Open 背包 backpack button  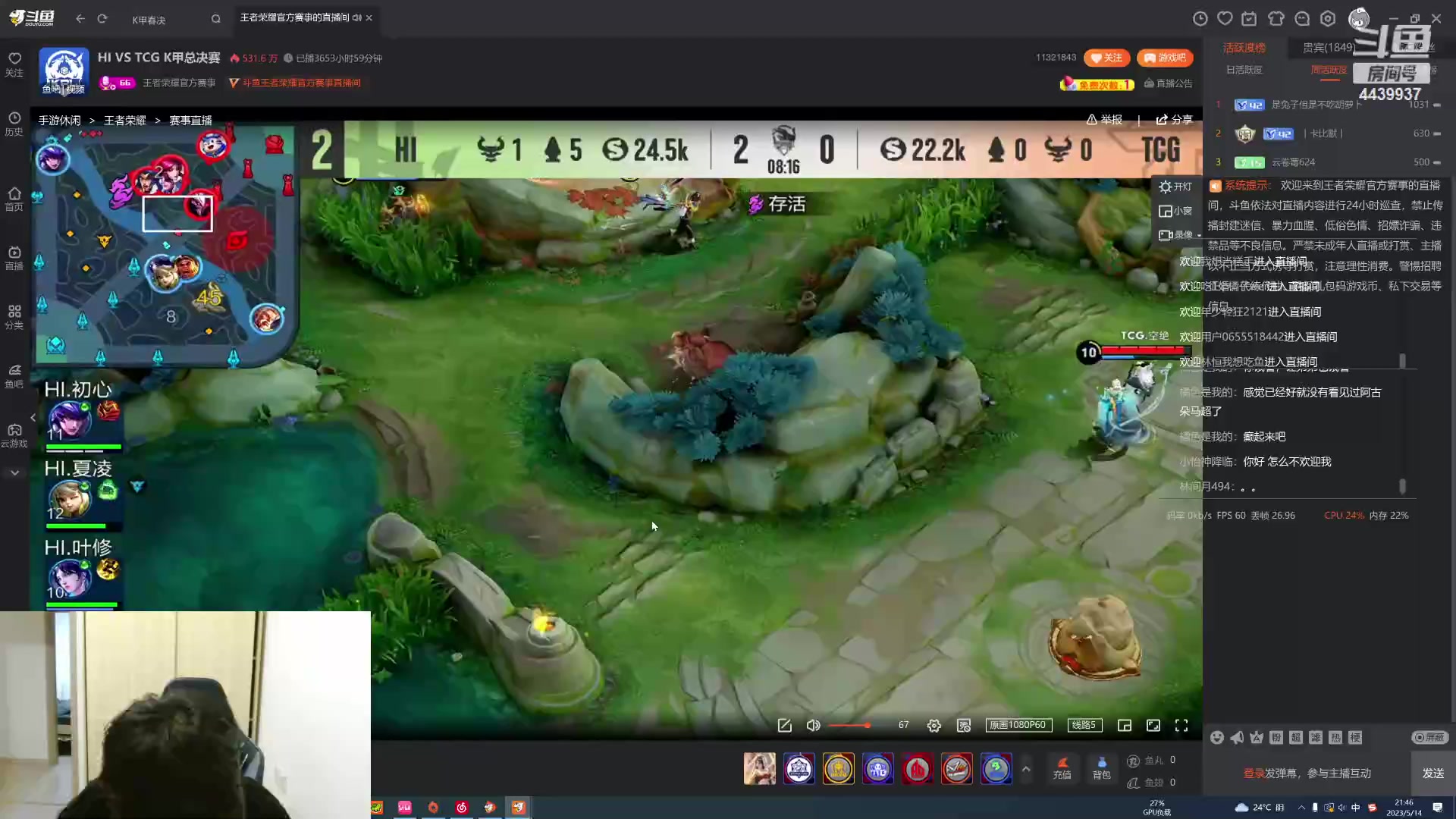(x=1102, y=768)
